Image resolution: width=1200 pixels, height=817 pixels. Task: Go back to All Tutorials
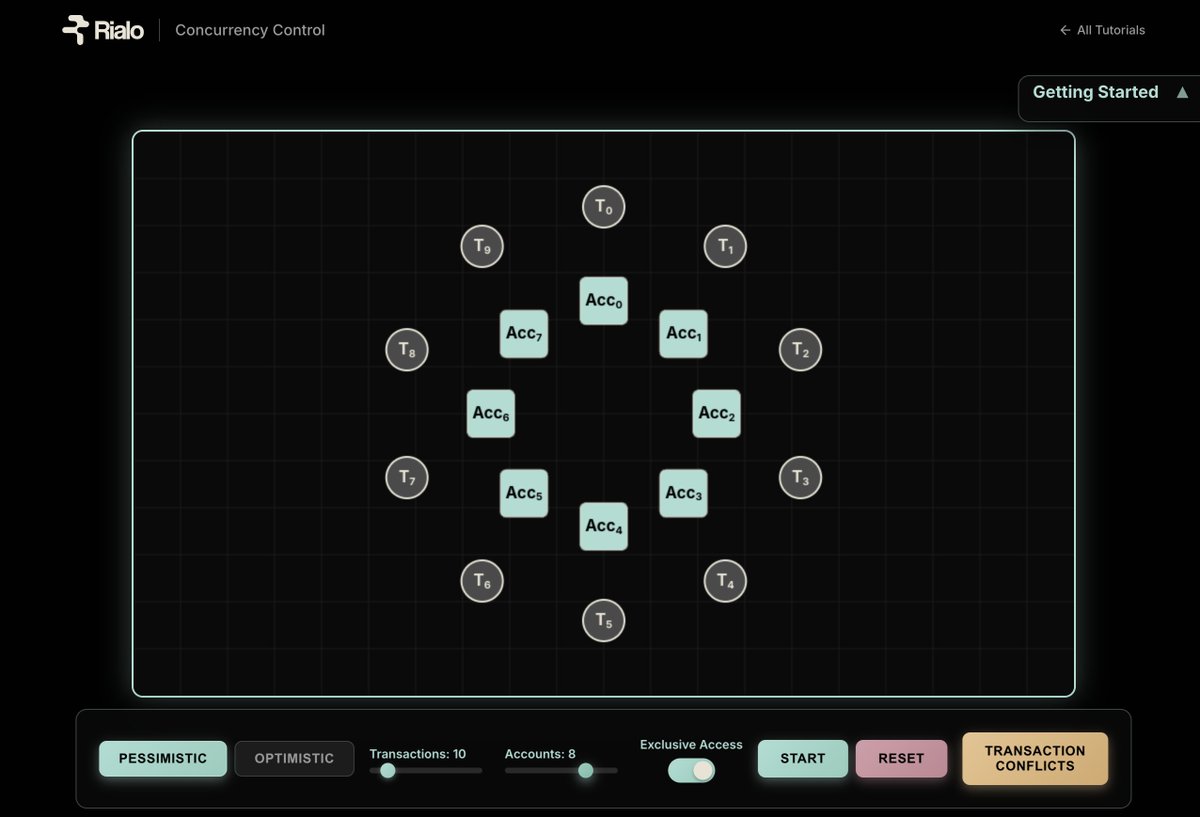click(1102, 30)
